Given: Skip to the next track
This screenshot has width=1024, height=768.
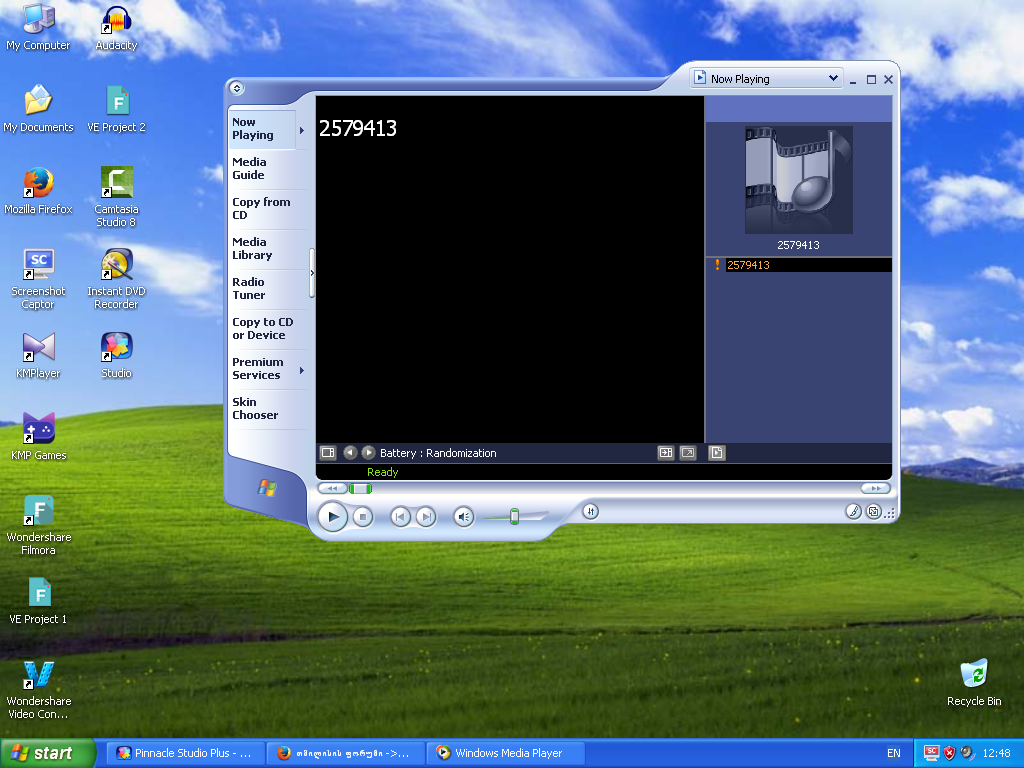Looking at the screenshot, I should click(426, 516).
